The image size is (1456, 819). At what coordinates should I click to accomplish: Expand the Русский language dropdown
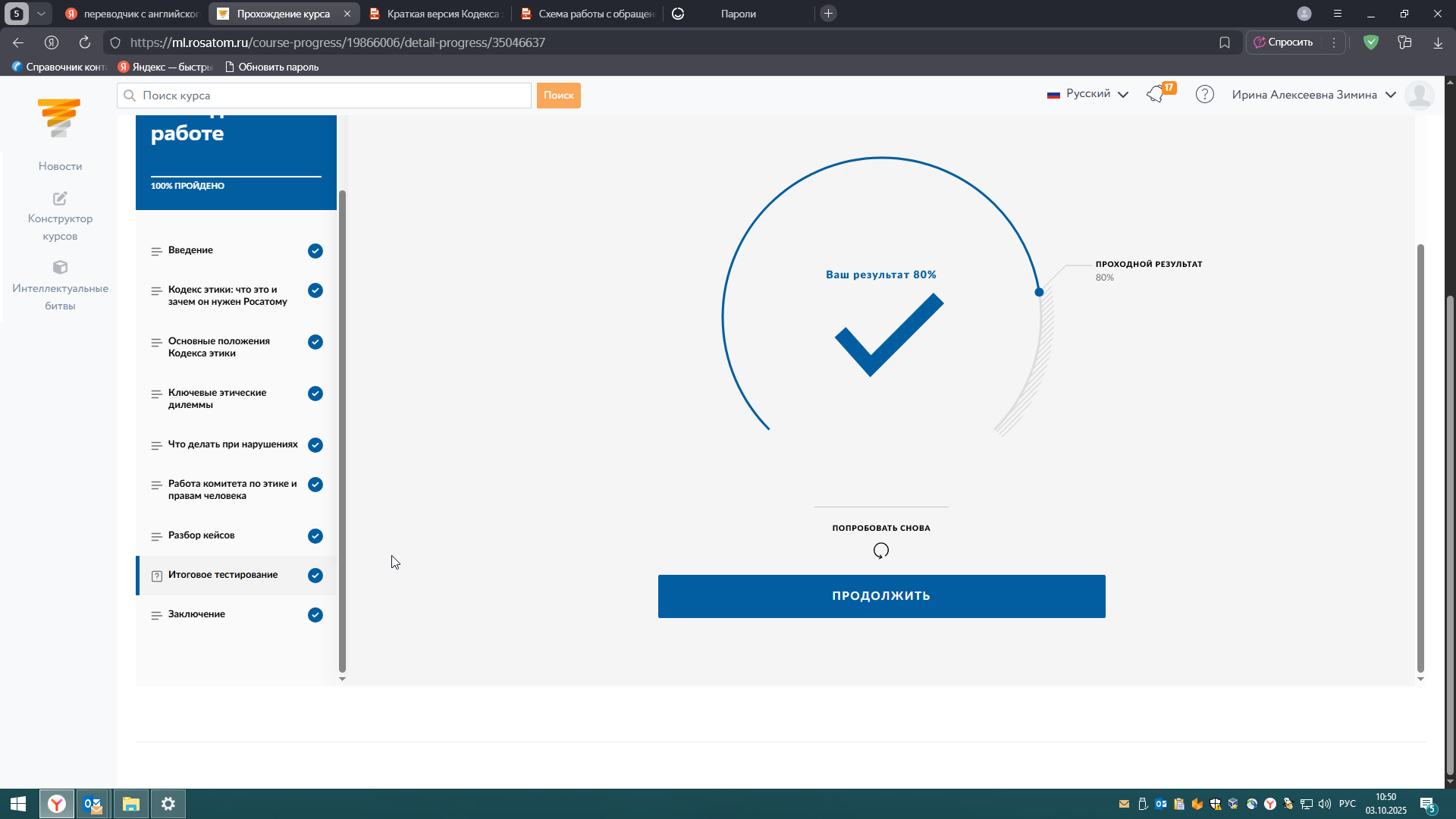1123,95
